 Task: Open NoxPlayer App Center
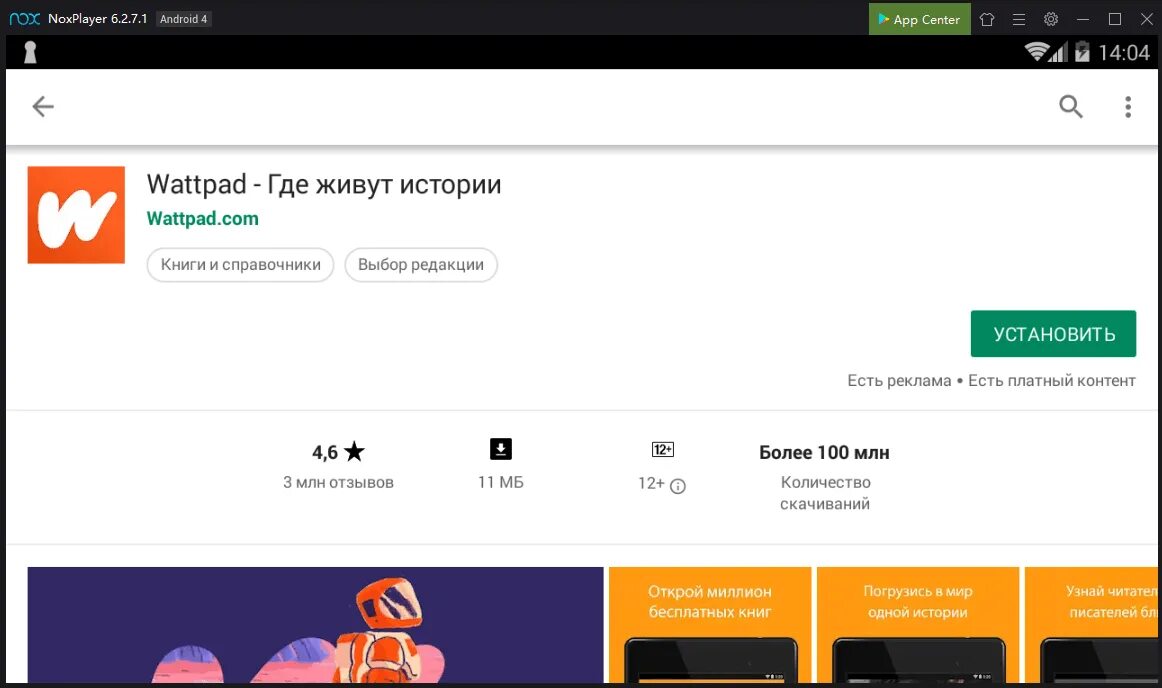tap(919, 19)
